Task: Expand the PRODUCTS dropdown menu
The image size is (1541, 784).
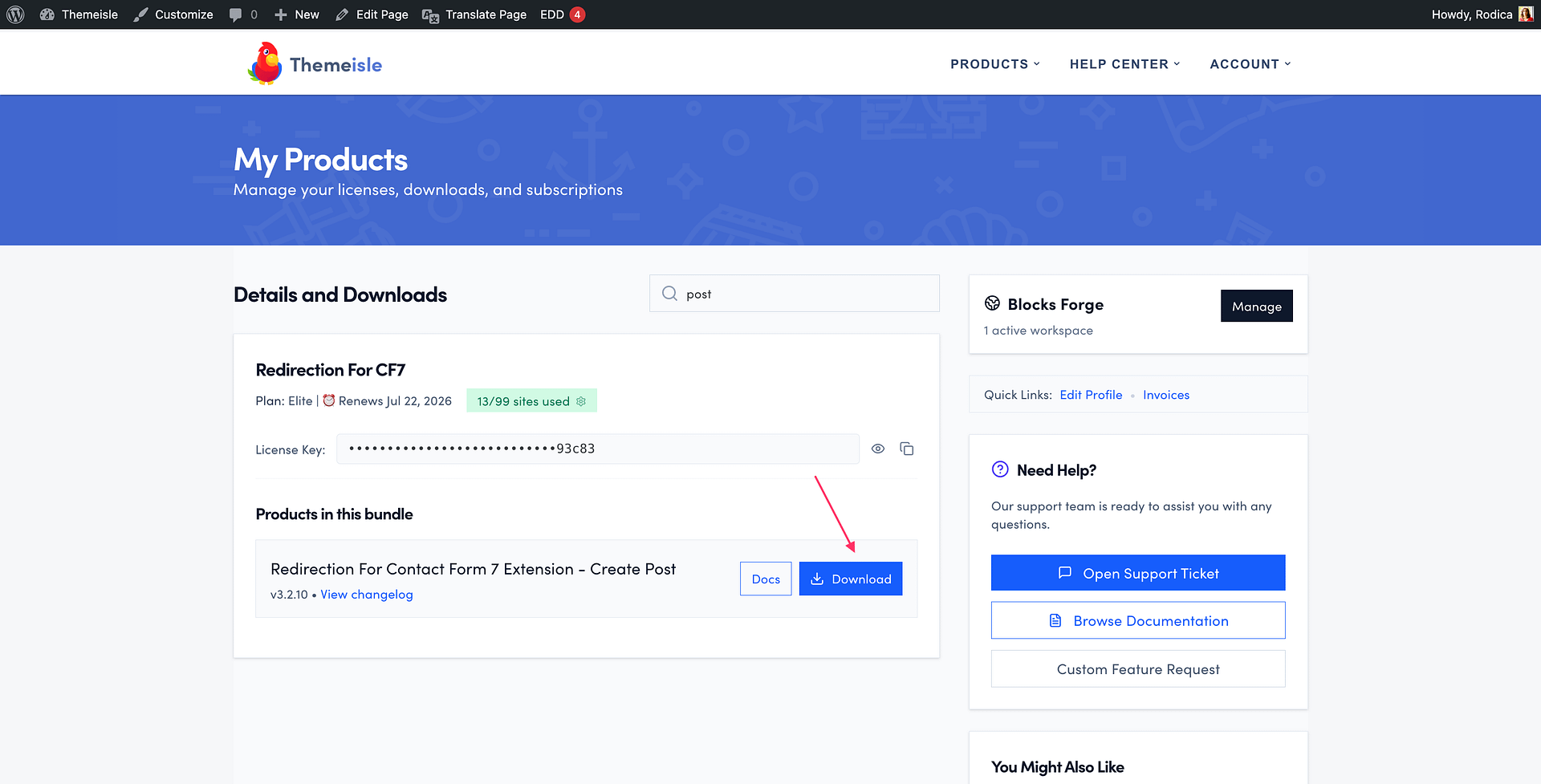Action: (995, 64)
